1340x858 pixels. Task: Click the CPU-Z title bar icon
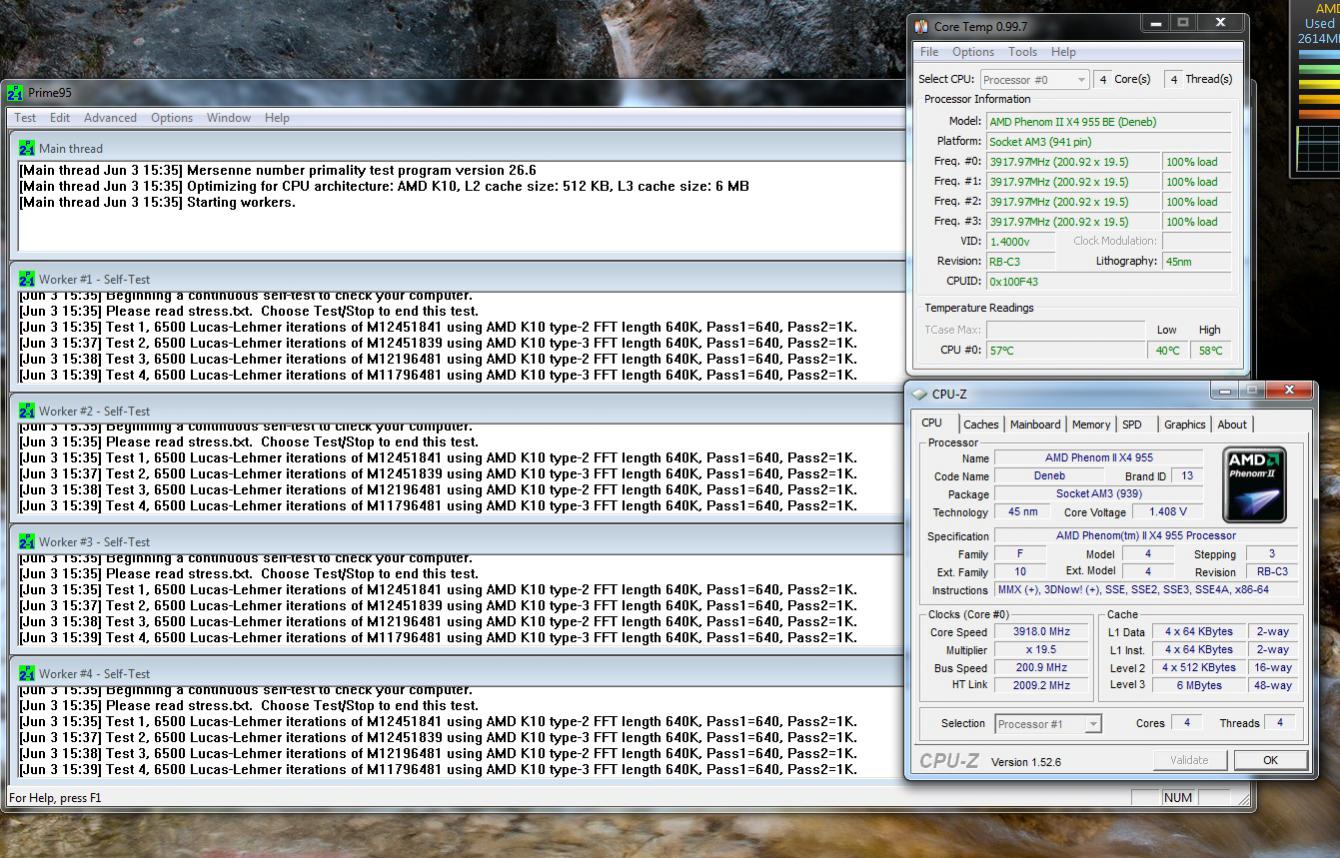tap(920, 394)
